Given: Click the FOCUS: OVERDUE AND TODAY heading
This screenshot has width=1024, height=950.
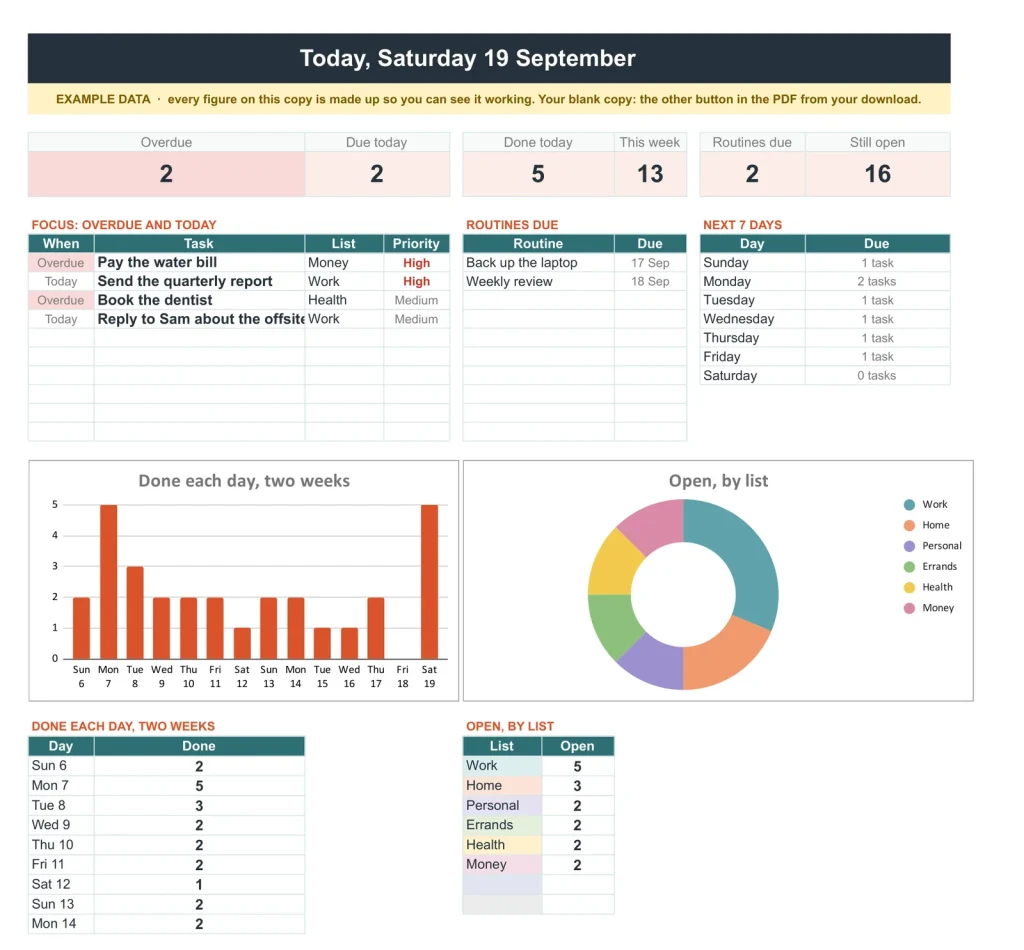Looking at the screenshot, I should (x=124, y=225).
